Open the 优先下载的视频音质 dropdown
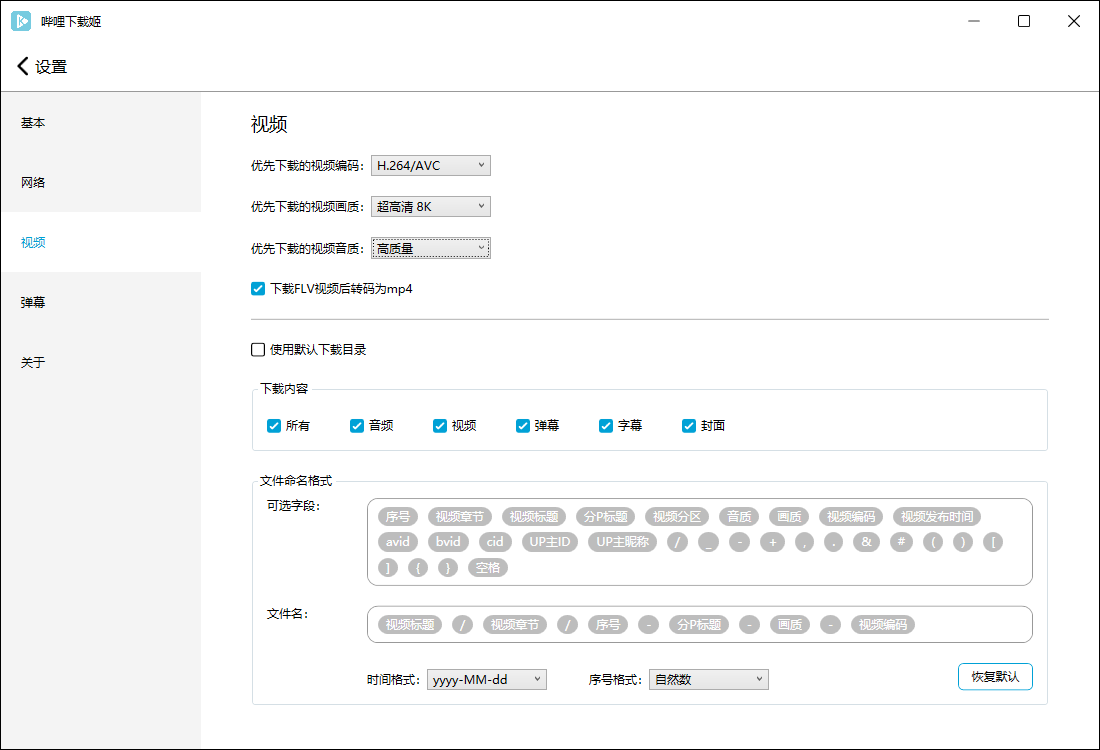Image resolution: width=1100 pixels, height=750 pixels. [x=430, y=248]
